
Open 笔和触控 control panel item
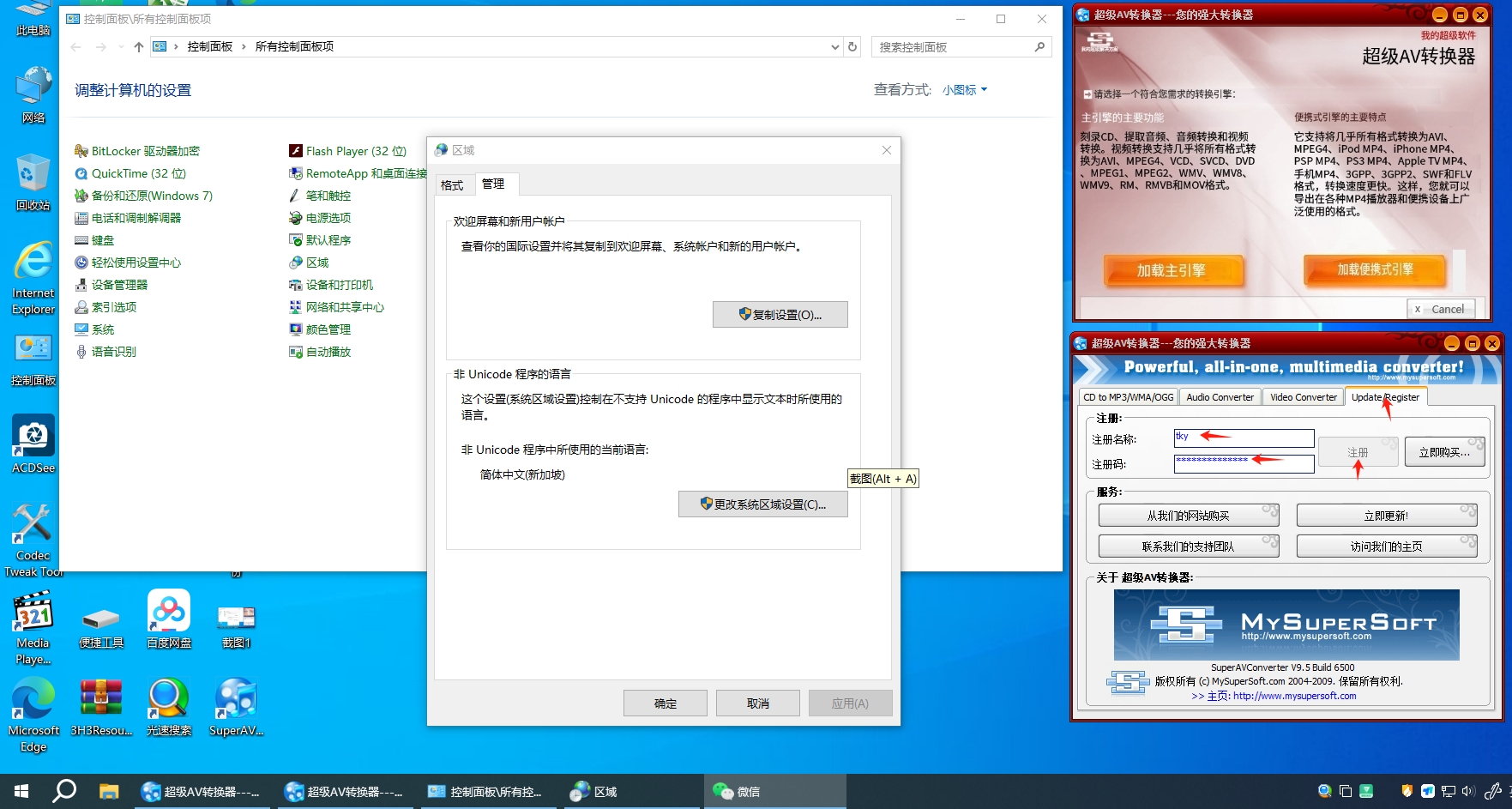(x=320, y=196)
